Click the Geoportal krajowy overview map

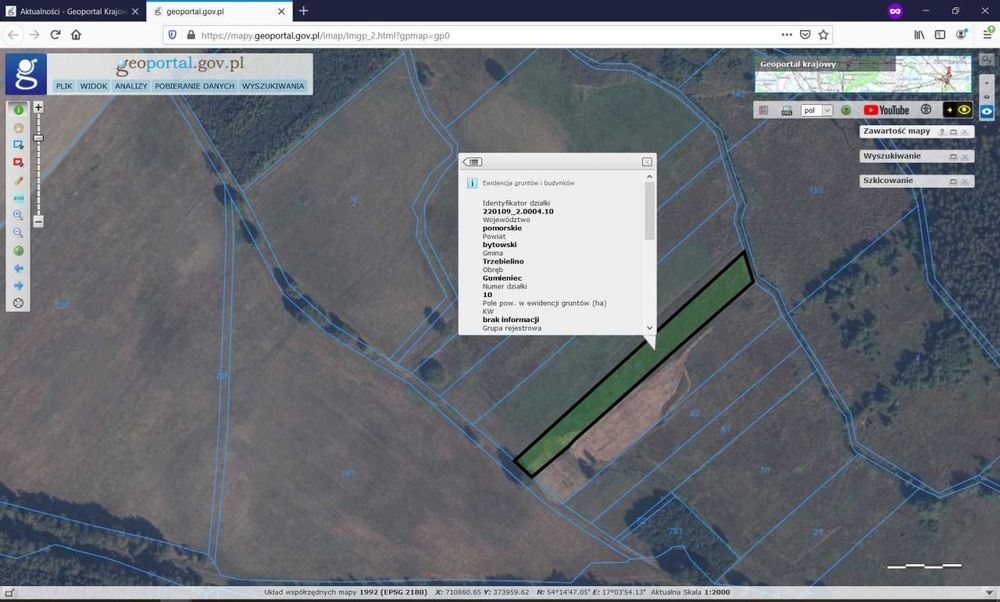pyautogui.click(x=863, y=75)
